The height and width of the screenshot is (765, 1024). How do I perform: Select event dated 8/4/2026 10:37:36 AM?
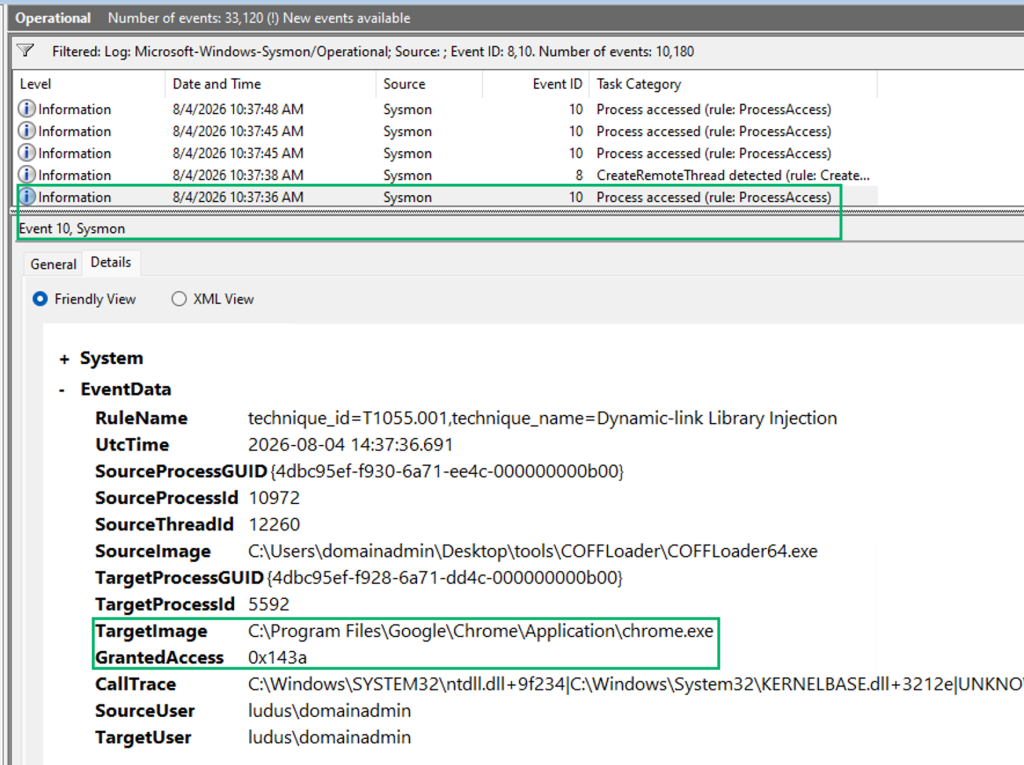(x=447, y=197)
